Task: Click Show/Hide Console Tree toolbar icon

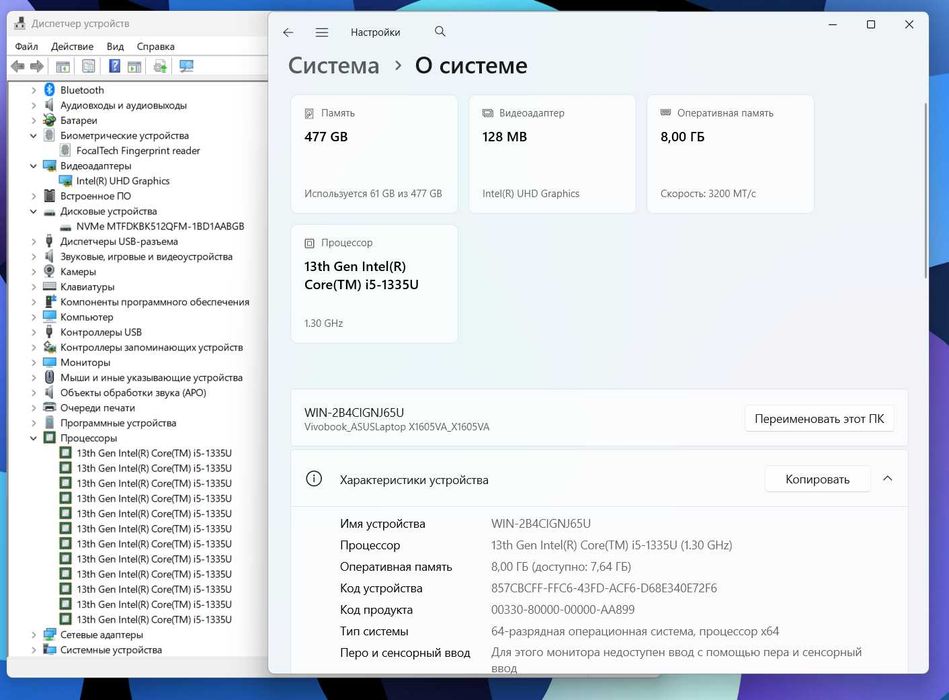Action: point(62,67)
